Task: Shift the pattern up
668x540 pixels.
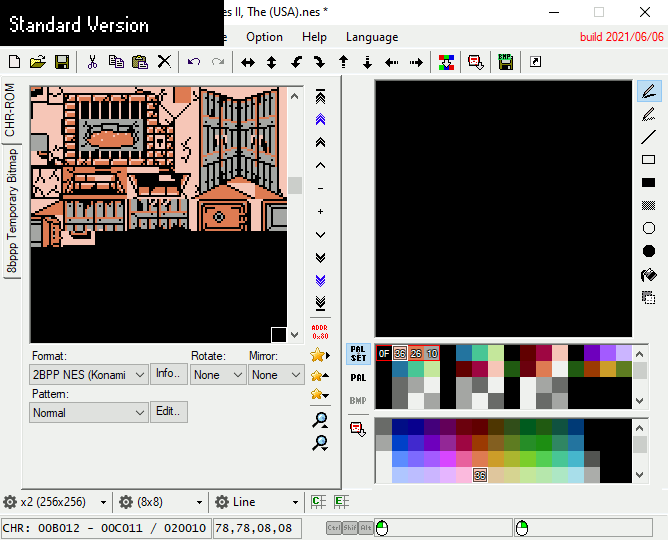Action: [x=343, y=63]
